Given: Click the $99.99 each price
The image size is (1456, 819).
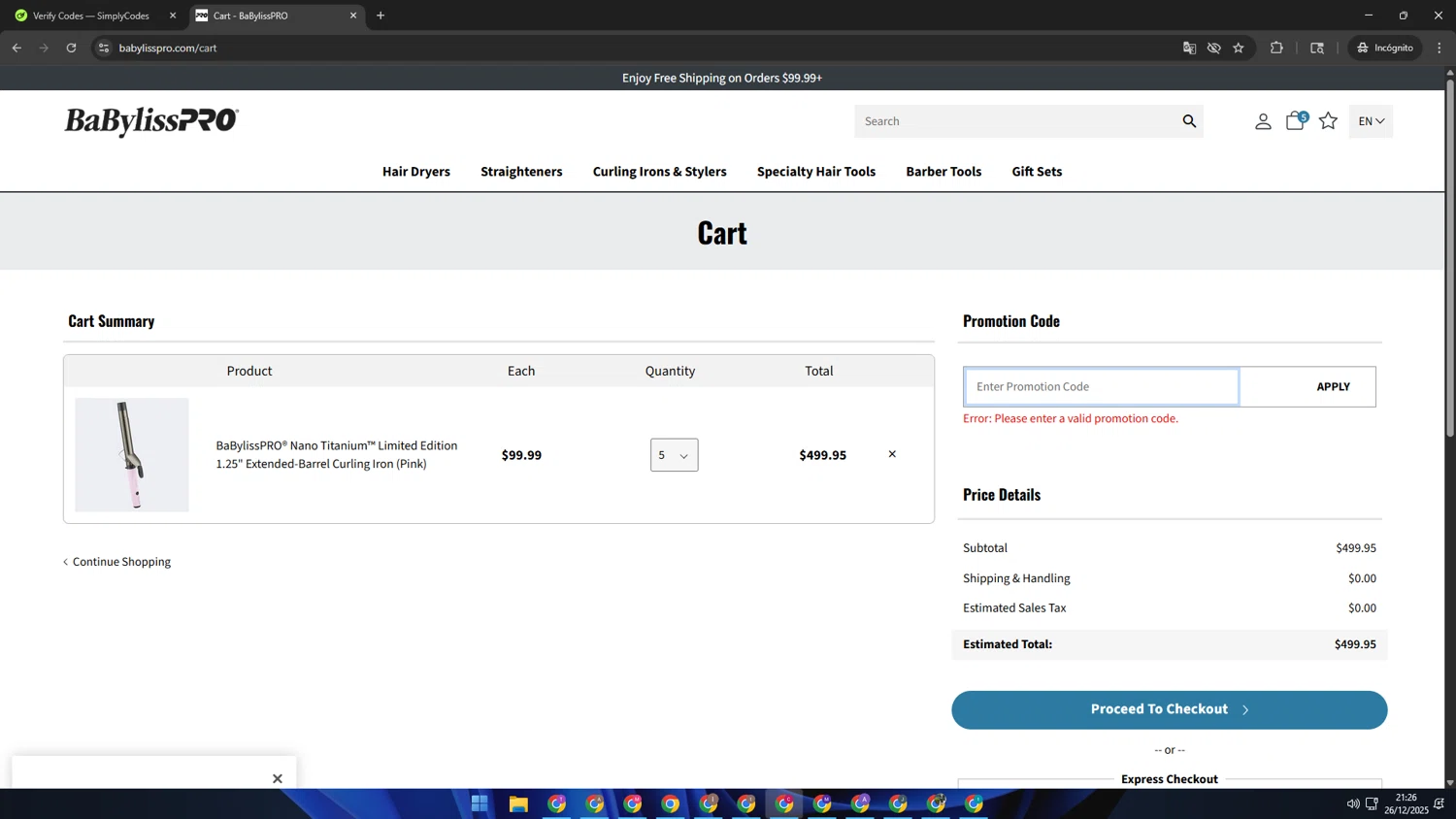Looking at the screenshot, I should (x=521, y=455).
